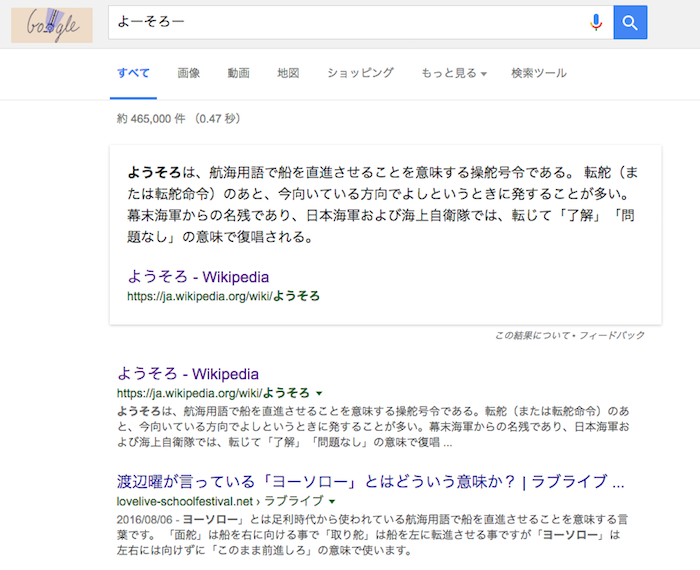This screenshot has width=700, height=570.
Task: Click the blue magnifier search button
Action: [630, 22]
